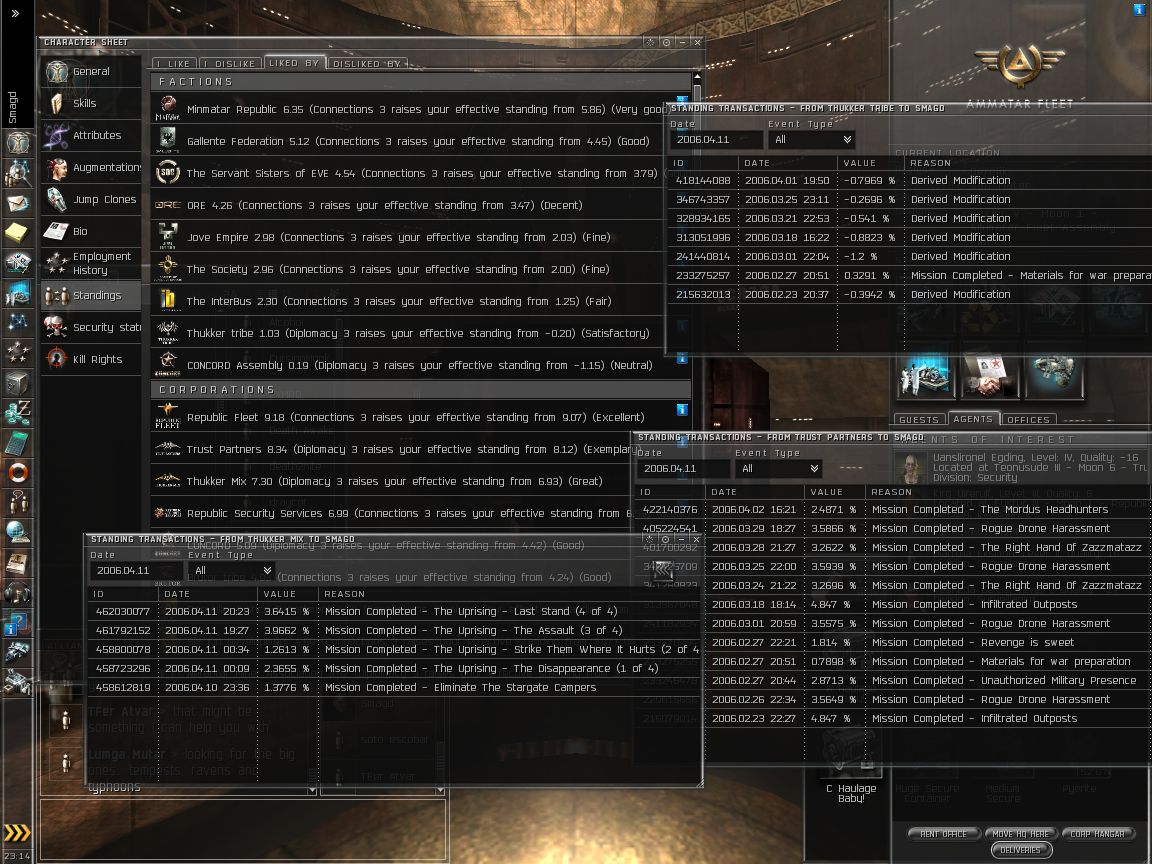The height and width of the screenshot is (864, 1152).
Task: Open the Guests tab in station panel
Action: click(919, 420)
